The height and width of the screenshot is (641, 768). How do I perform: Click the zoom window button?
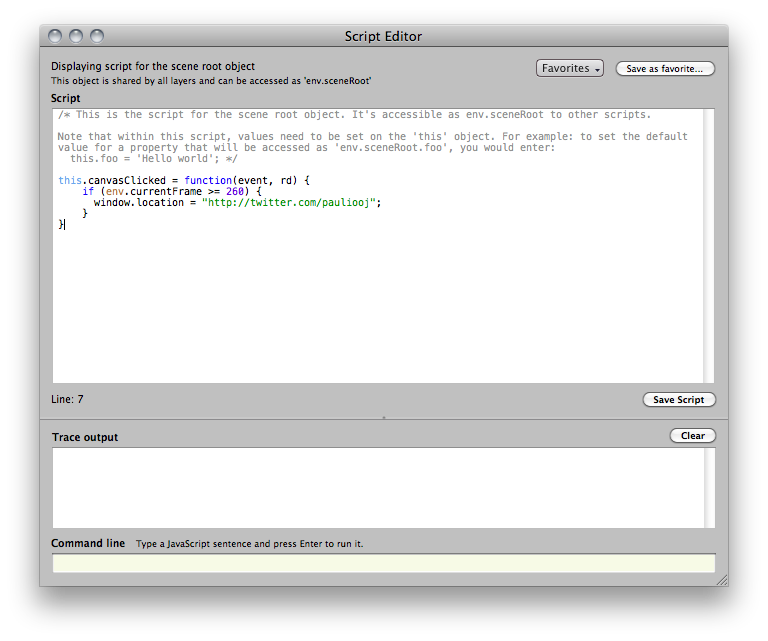(x=97, y=36)
